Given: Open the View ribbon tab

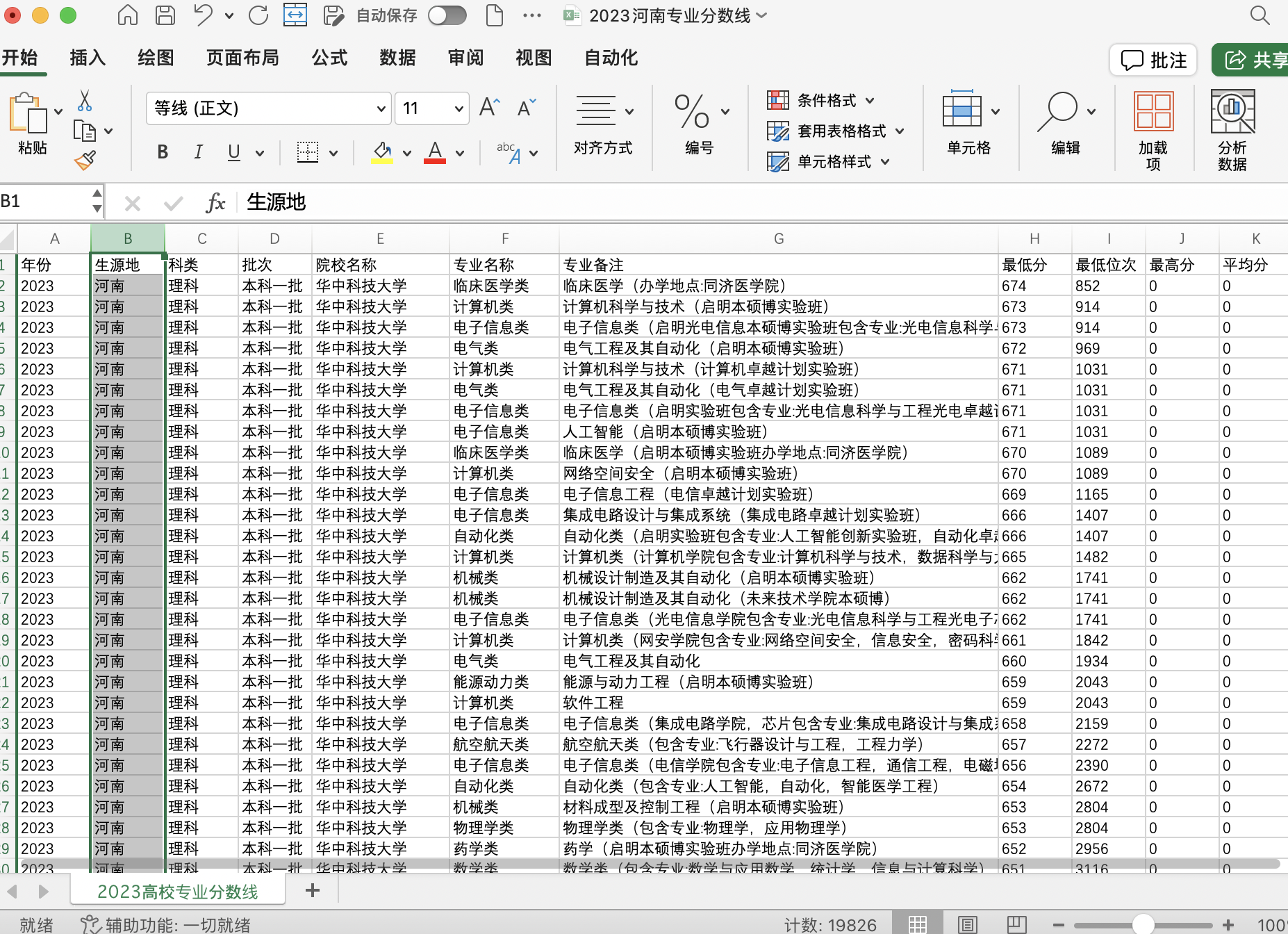Looking at the screenshot, I should (534, 58).
